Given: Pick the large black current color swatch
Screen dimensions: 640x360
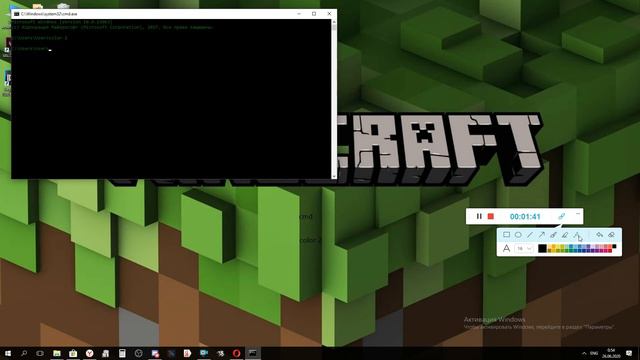Looking at the screenshot, I should pos(542,248).
